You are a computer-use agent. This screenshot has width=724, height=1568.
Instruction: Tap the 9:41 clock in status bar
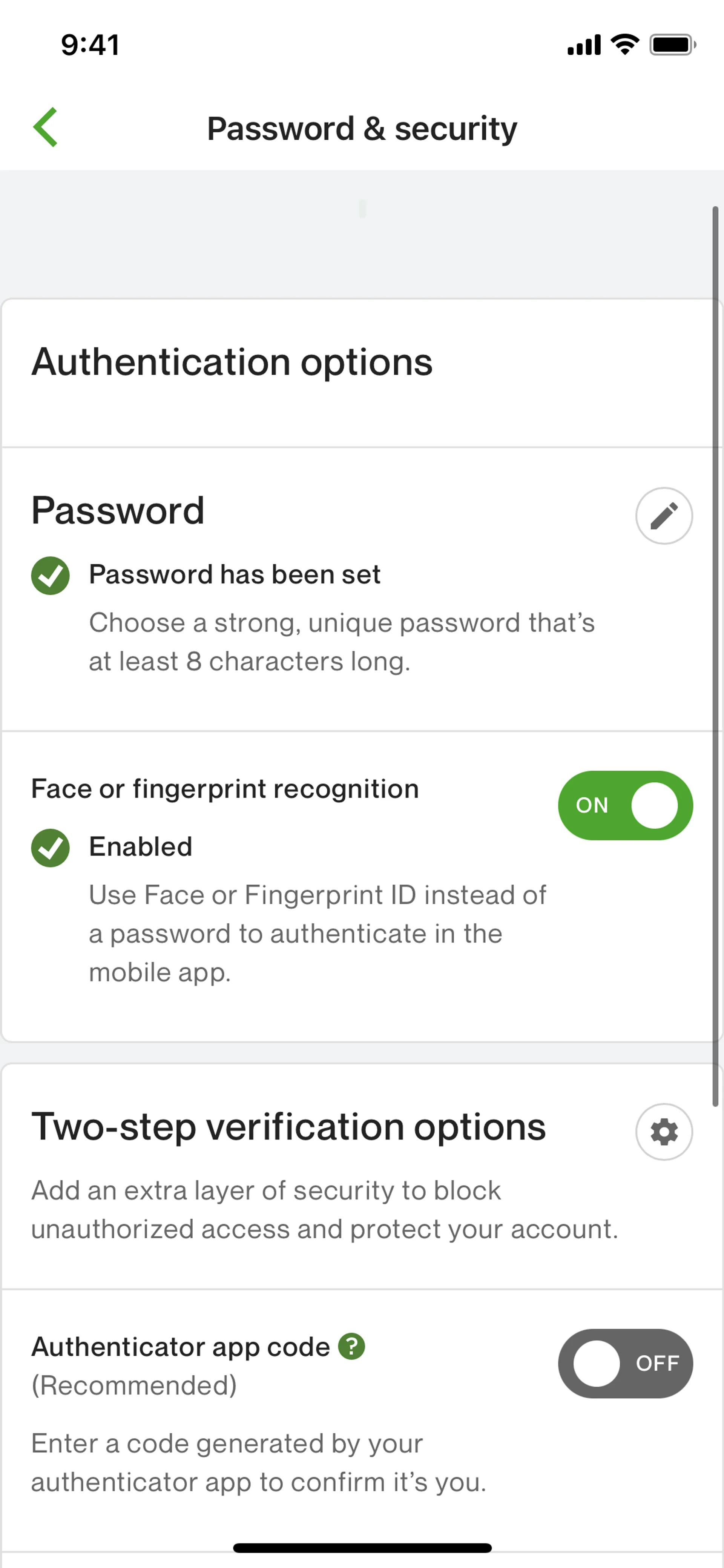point(90,45)
